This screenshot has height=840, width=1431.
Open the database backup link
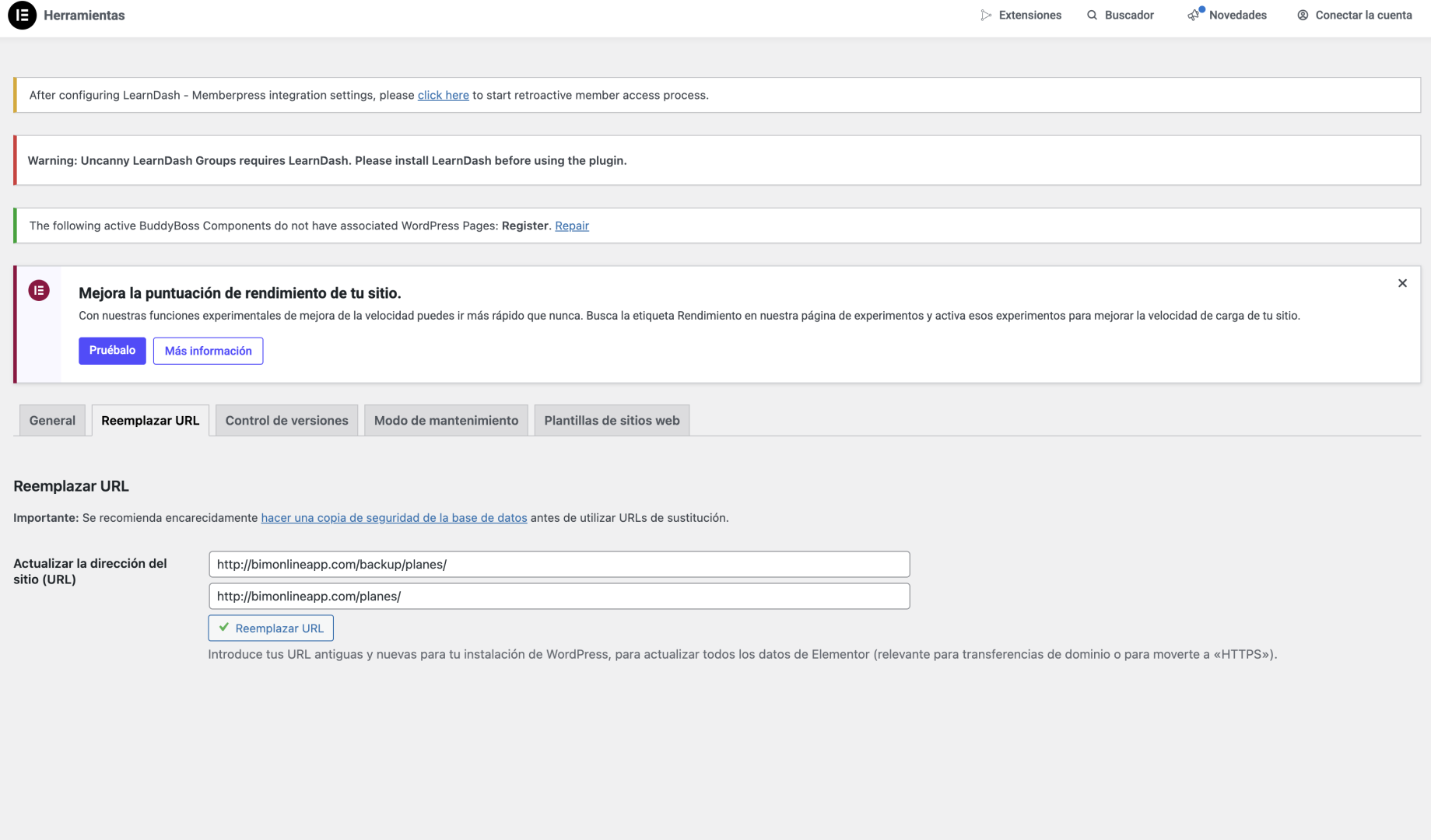coord(394,518)
